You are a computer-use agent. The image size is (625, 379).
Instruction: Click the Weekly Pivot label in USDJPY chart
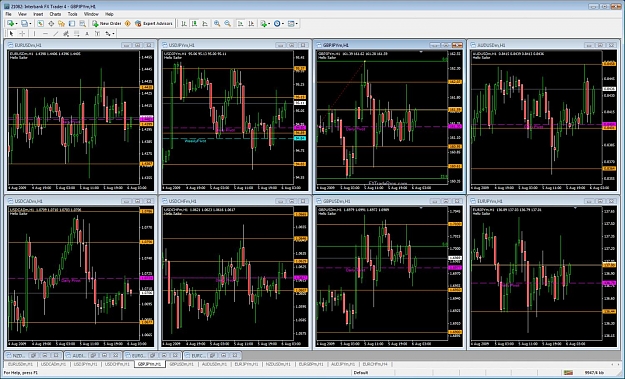(195, 141)
